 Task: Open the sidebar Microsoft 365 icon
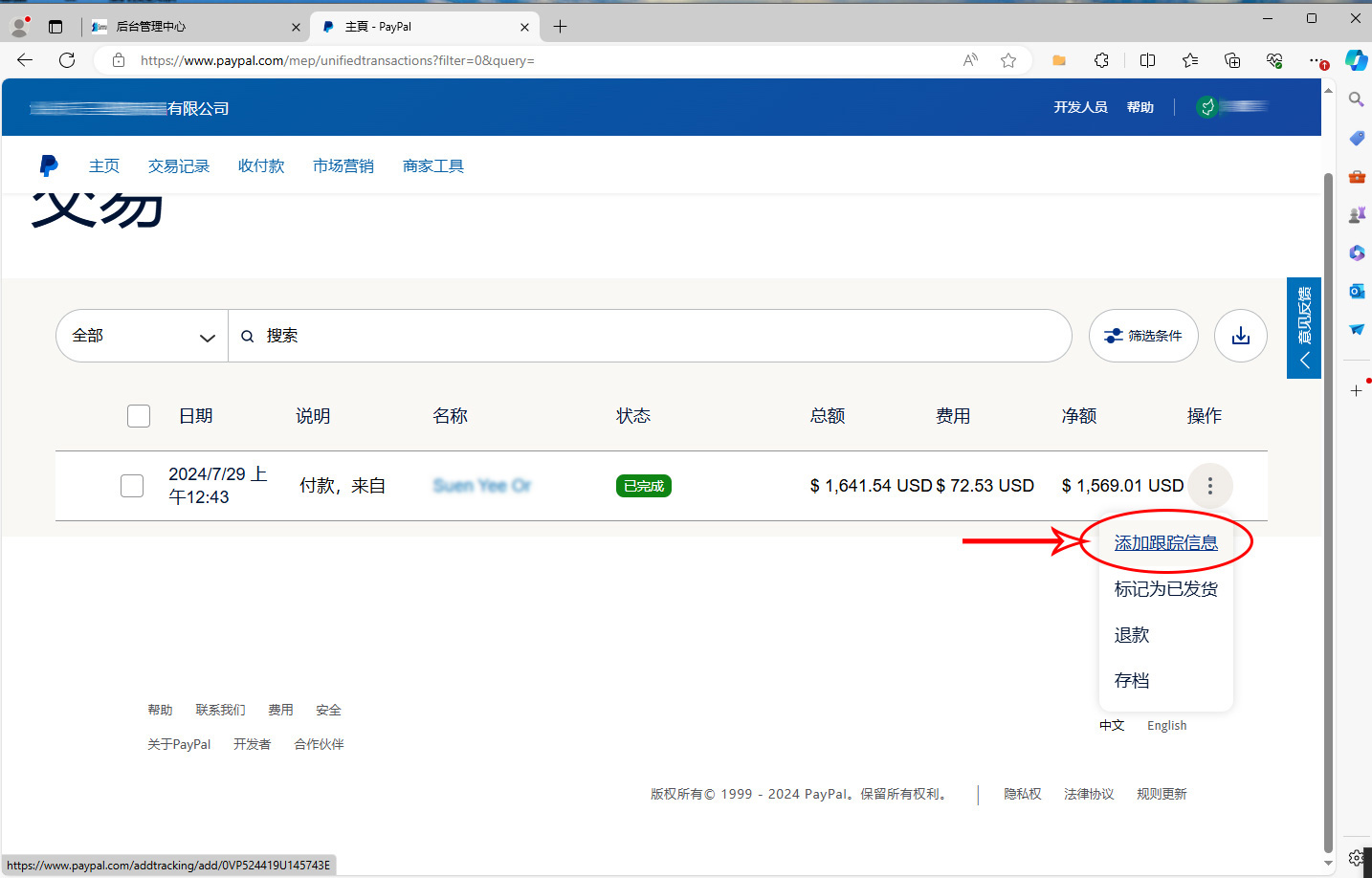coord(1356,252)
